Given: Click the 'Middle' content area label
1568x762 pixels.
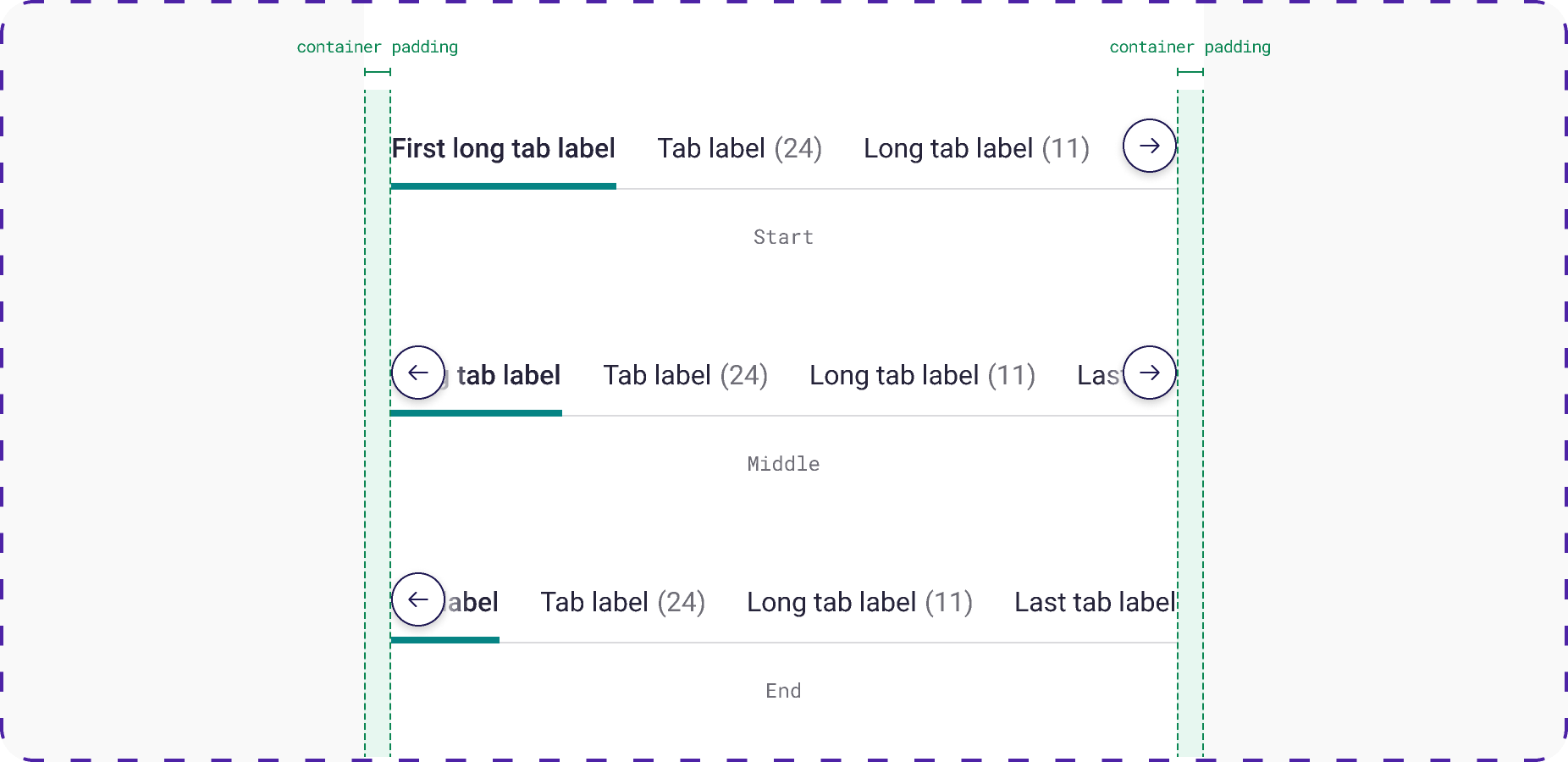Looking at the screenshot, I should (x=783, y=463).
